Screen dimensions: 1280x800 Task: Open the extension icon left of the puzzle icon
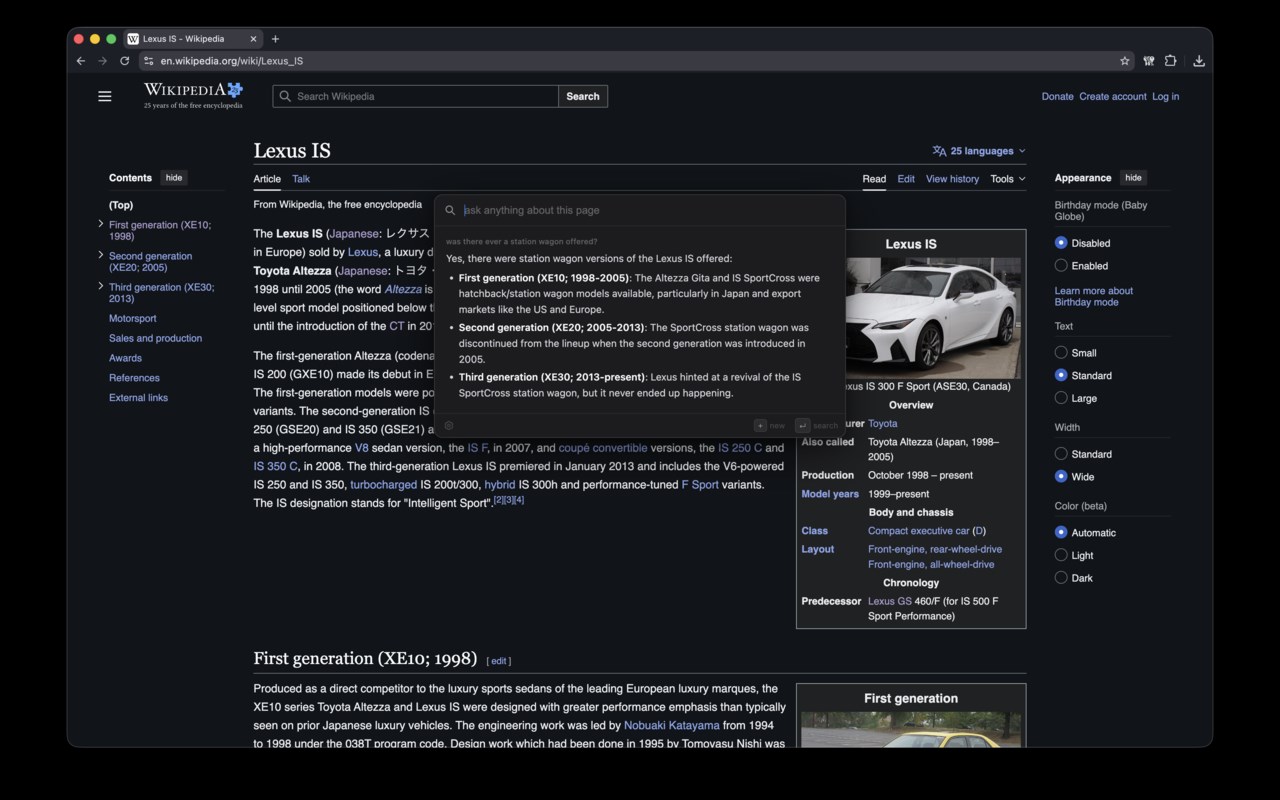pyautogui.click(x=1149, y=61)
